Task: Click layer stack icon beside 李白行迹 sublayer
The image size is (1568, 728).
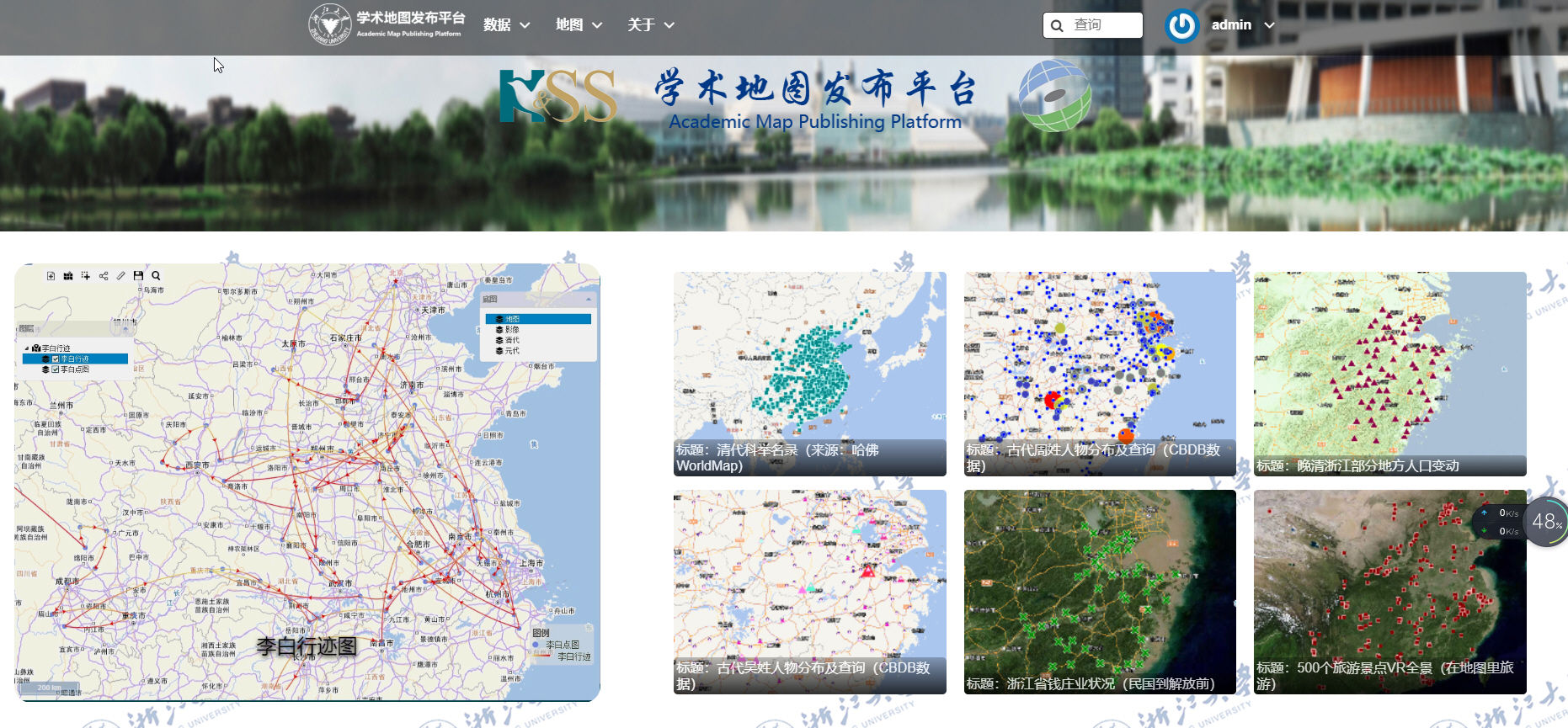Action: [x=45, y=359]
